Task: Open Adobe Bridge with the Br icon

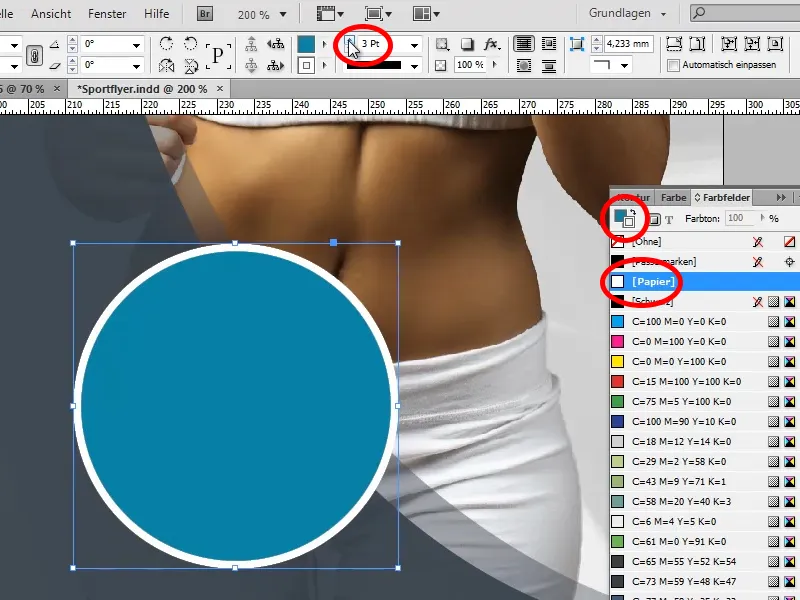Action: pyautogui.click(x=205, y=14)
